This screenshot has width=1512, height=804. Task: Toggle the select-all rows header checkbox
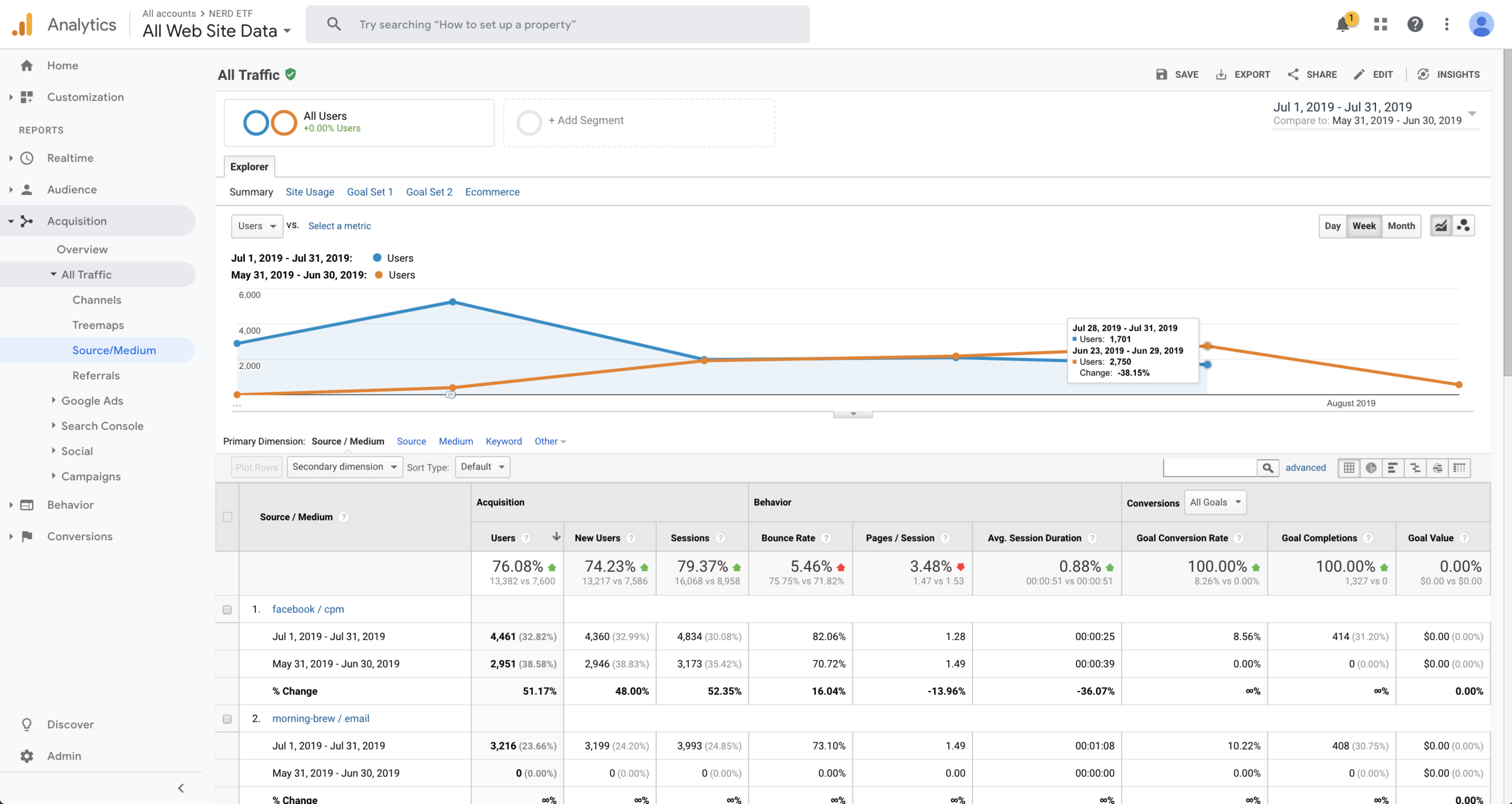(227, 517)
